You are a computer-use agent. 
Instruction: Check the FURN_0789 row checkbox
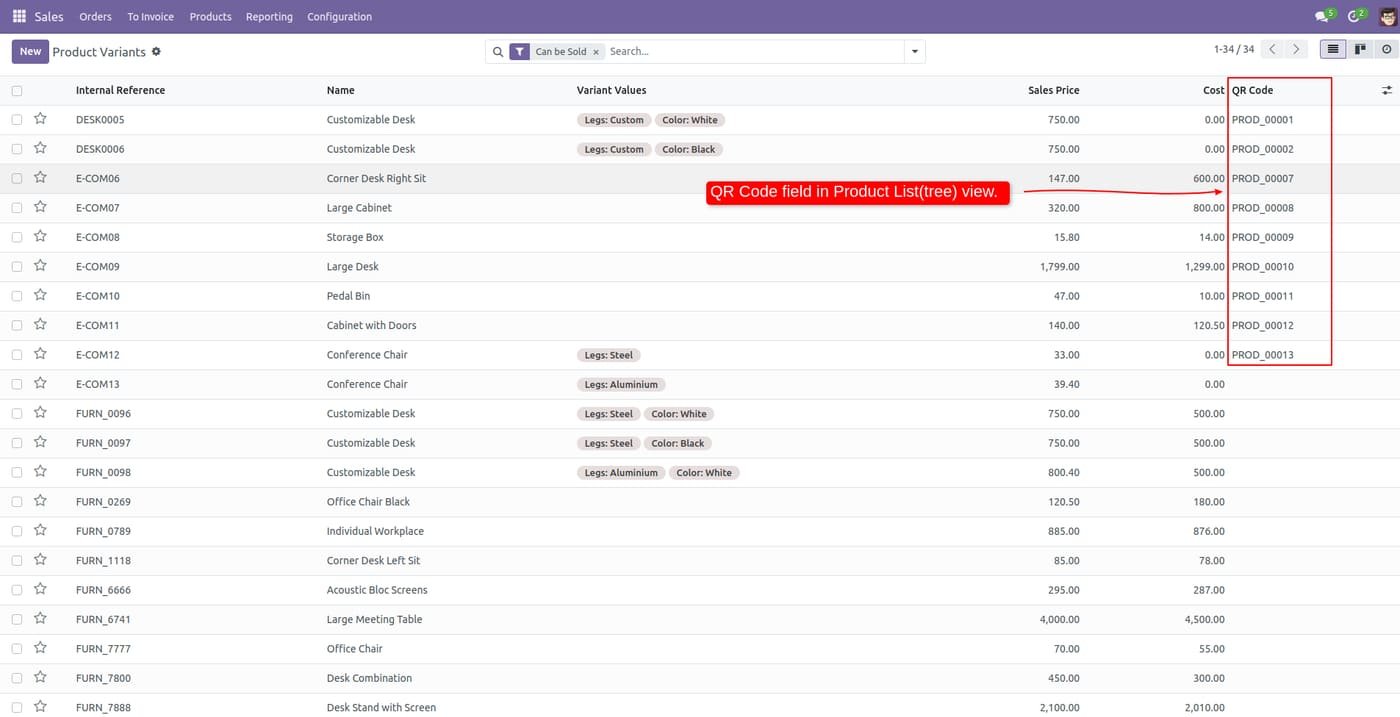tap(17, 531)
